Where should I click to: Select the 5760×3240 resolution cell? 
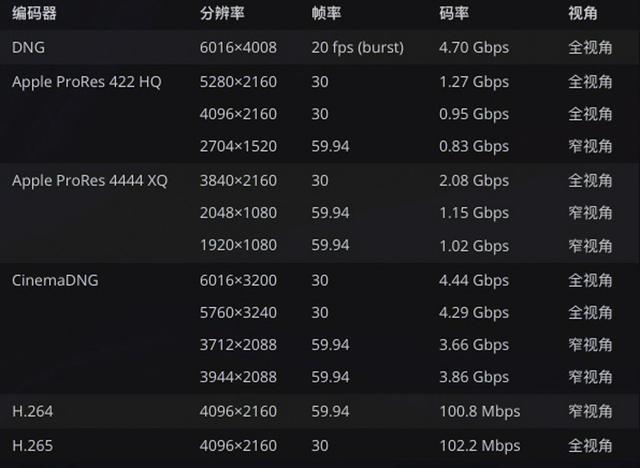click(238, 312)
